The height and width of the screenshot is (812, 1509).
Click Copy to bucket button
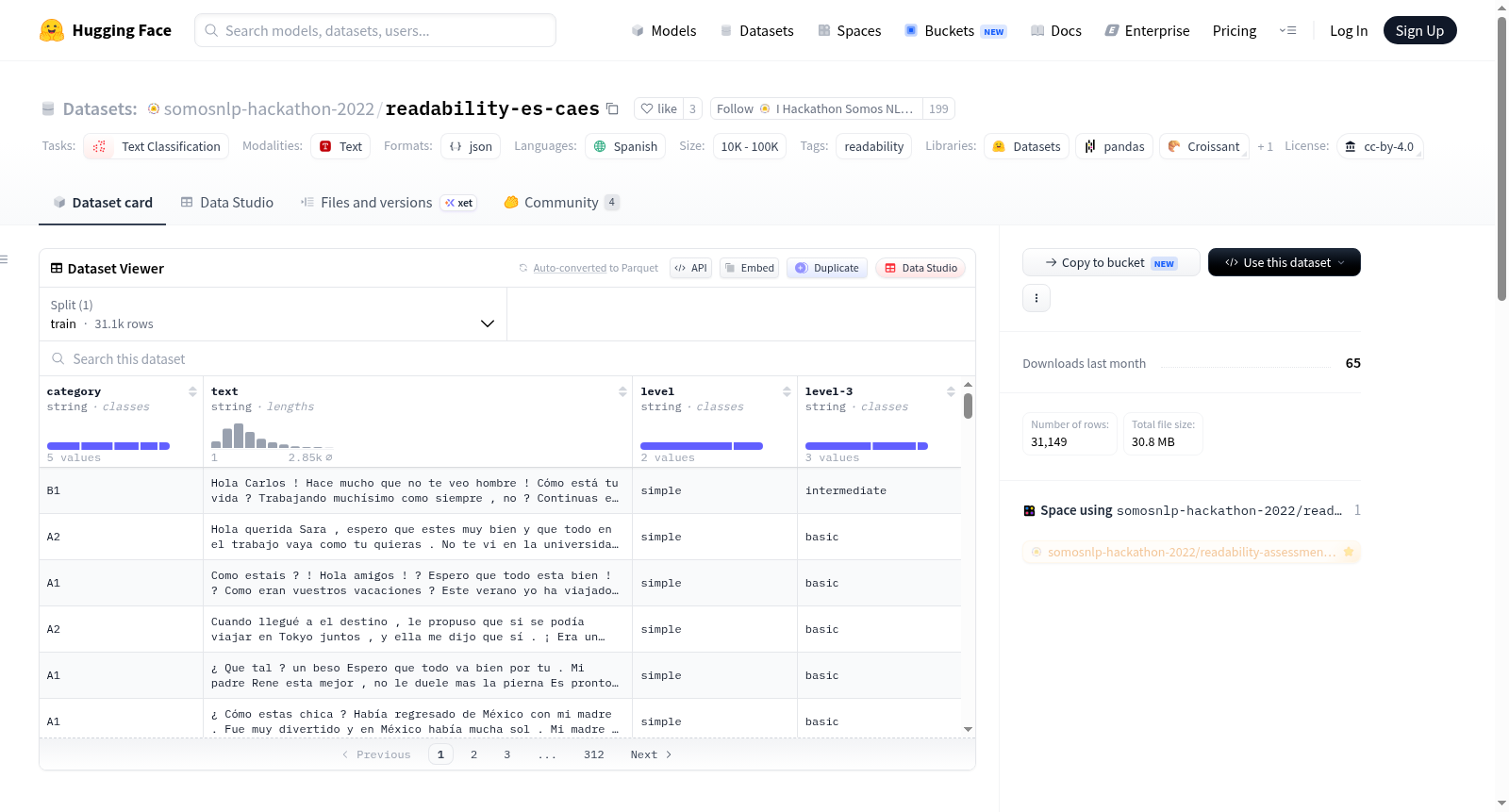(x=1111, y=262)
